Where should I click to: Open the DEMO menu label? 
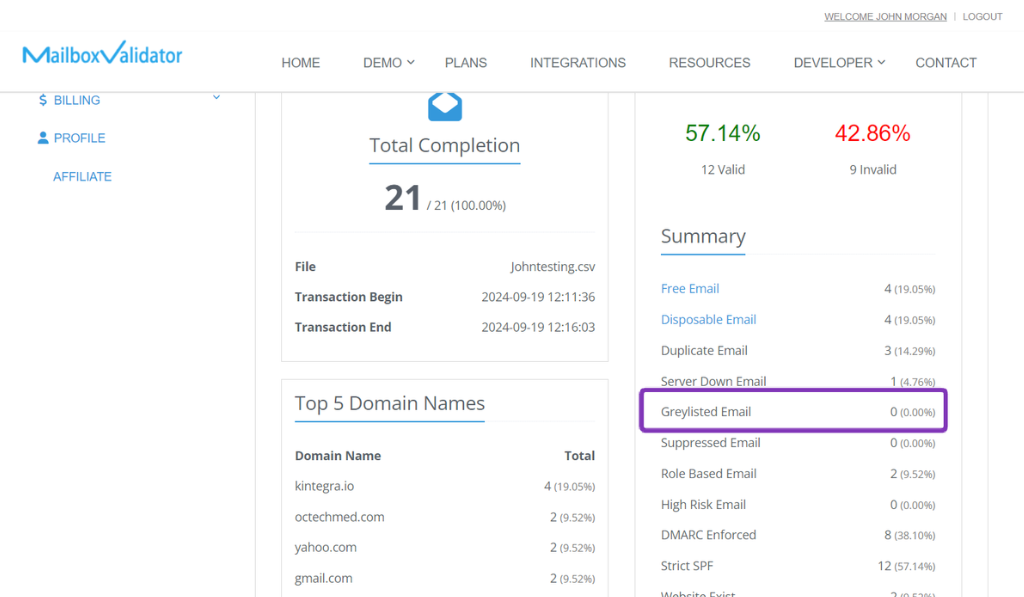[x=383, y=63]
